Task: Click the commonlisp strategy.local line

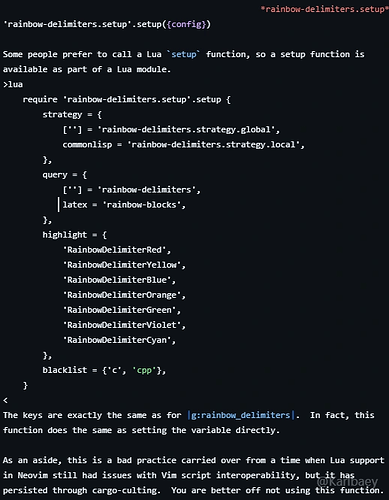Action: (x=183, y=145)
